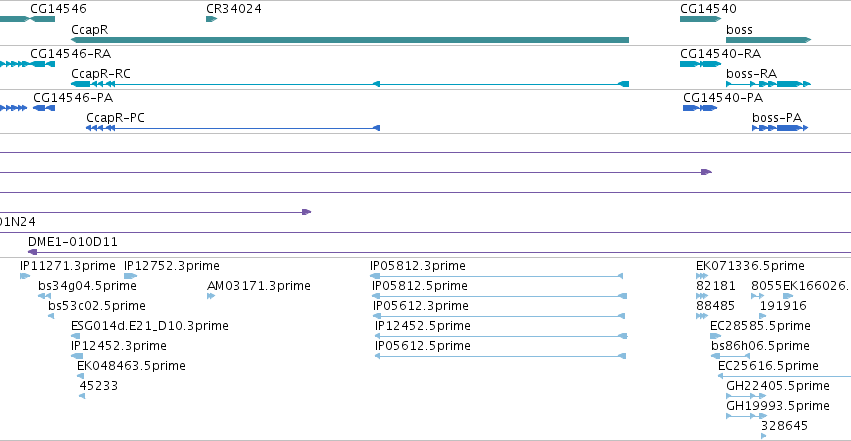Select the CG14546-PA protein label
The image size is (851, 441).
(x=73, y=98)
